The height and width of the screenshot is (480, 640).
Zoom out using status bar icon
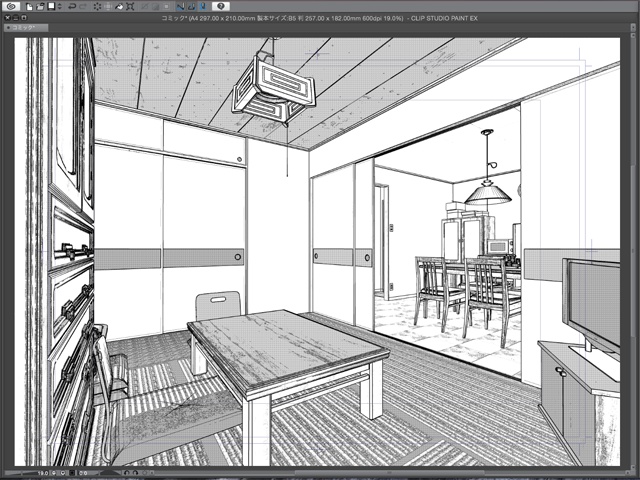point(53,473)
